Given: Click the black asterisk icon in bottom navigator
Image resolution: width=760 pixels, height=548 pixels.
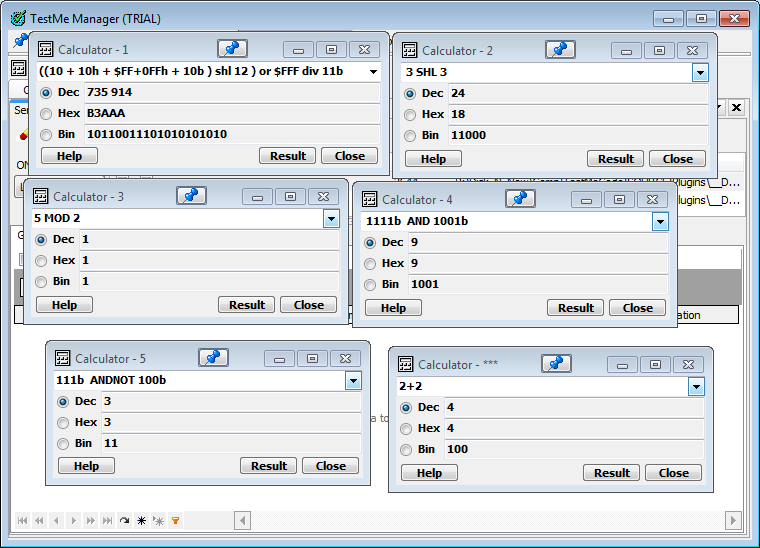Looking at the screenshot, I should (141, 521).
